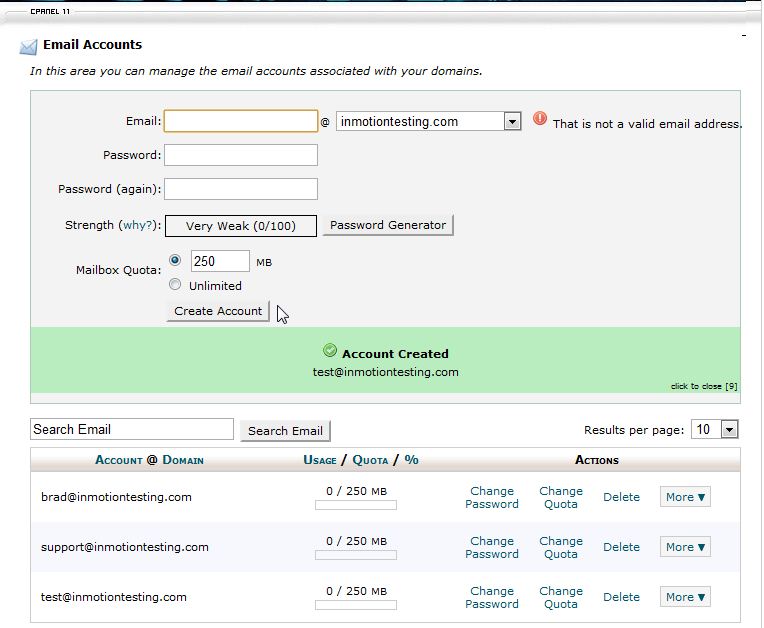
Task: Select the Unlimited mailbox quota option
Action: (x=176, y=285)
